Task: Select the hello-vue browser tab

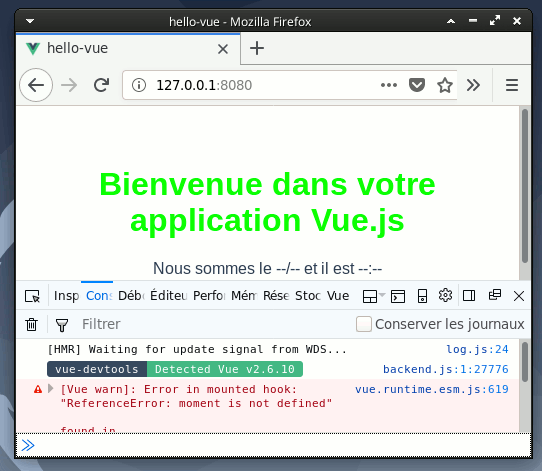Action: coord(128,48)
